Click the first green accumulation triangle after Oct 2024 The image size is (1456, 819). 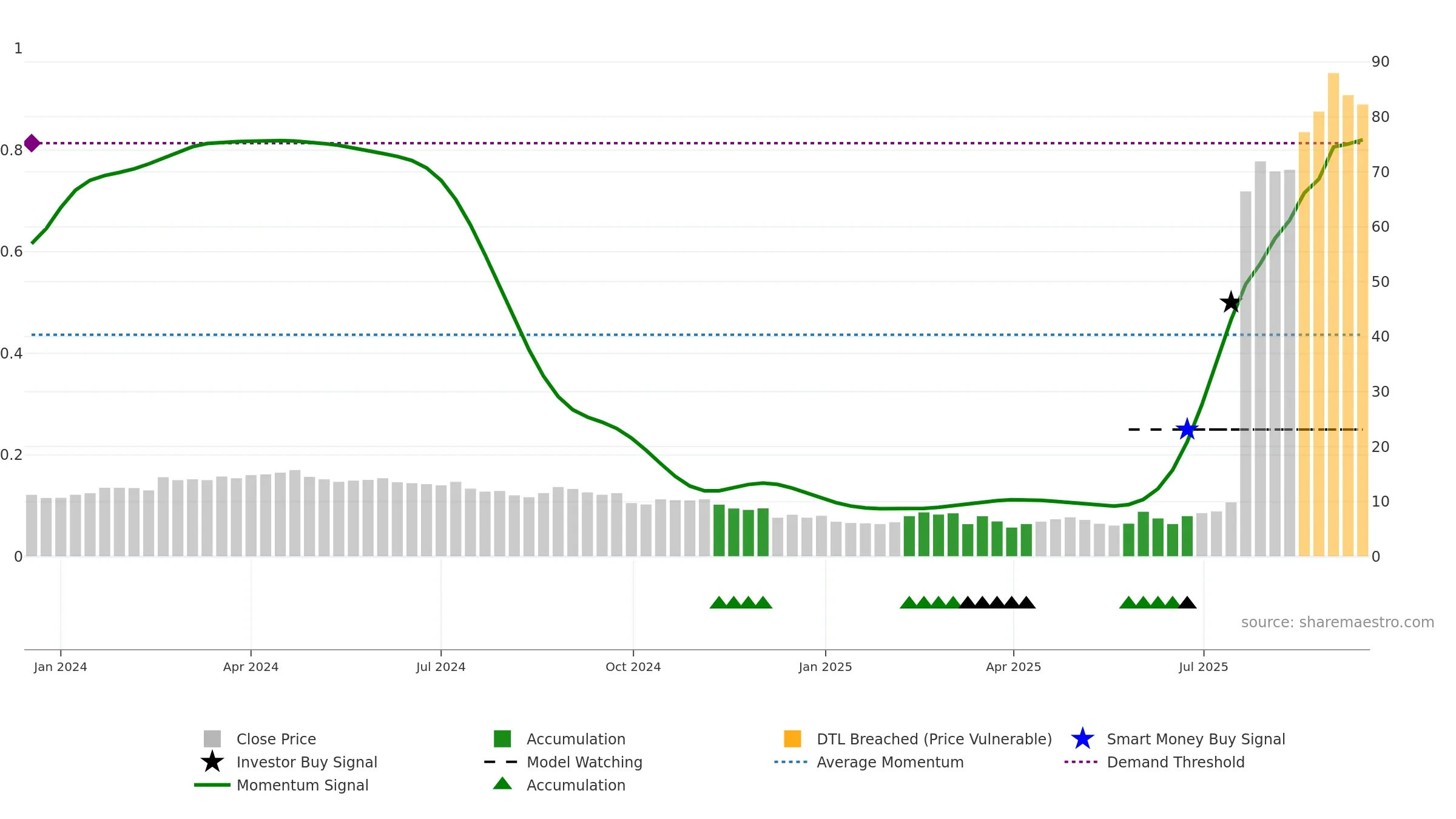coord(719,602)
